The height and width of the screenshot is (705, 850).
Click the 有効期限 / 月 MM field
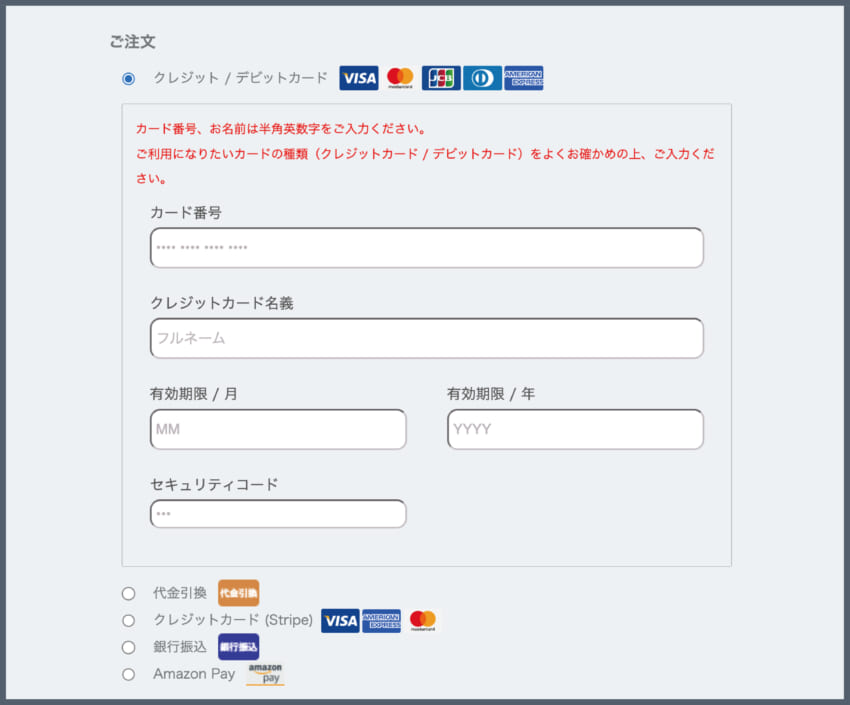pos(278,429)
